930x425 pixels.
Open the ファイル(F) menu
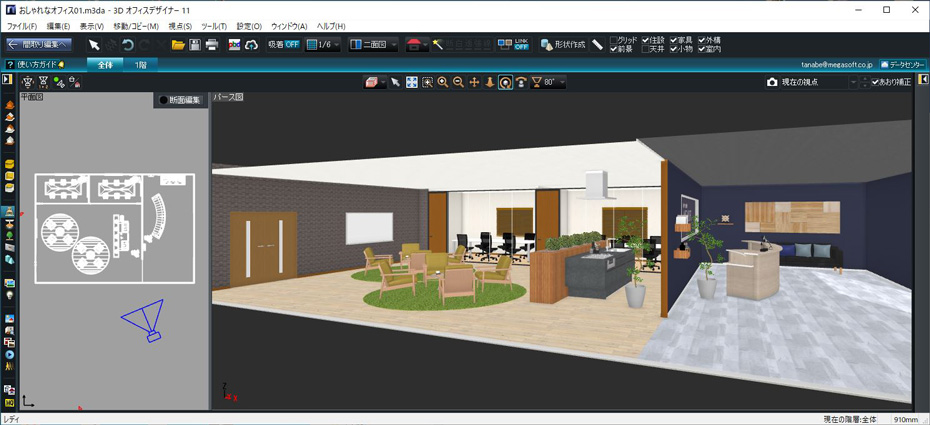tap(23, 27)
